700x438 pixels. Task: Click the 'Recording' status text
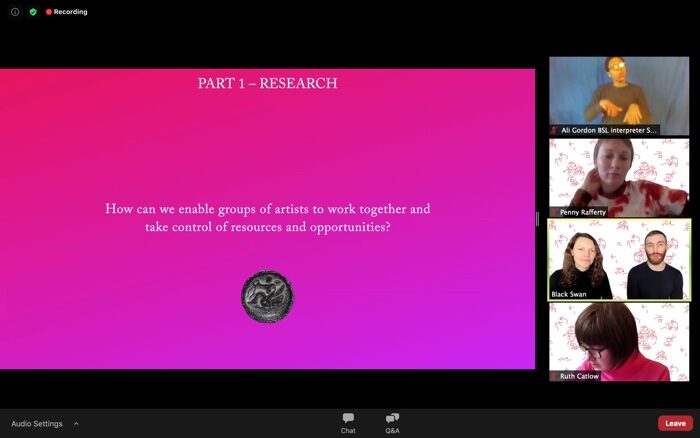71,12
